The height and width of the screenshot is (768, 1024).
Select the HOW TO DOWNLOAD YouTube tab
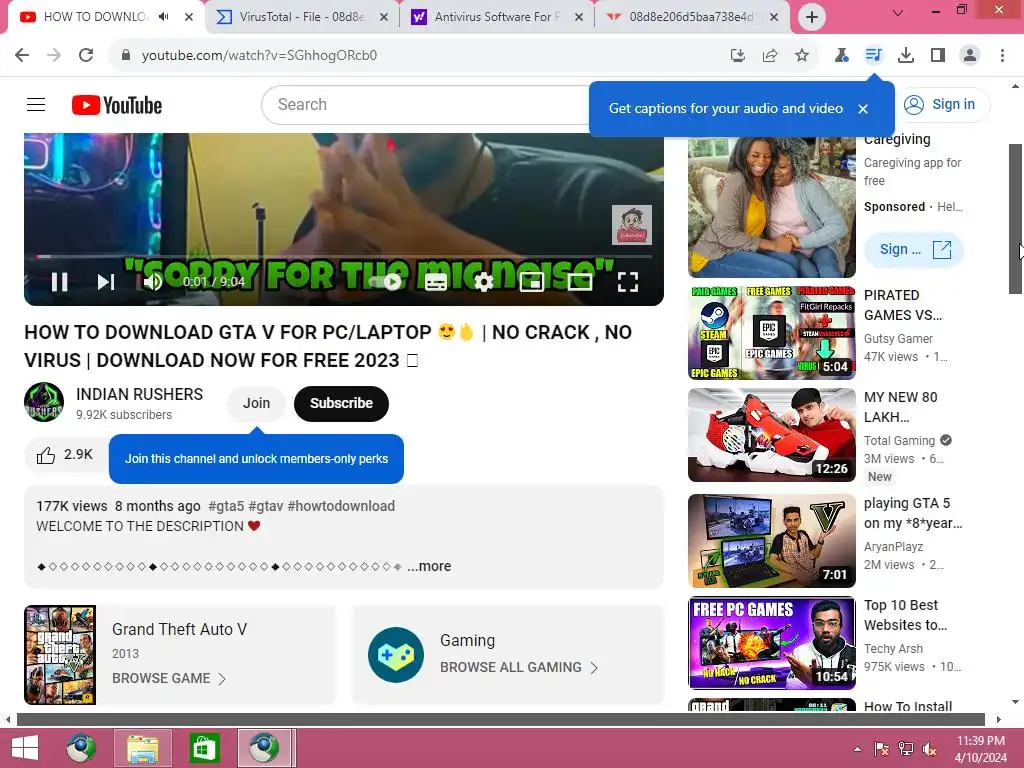point(95,17)
